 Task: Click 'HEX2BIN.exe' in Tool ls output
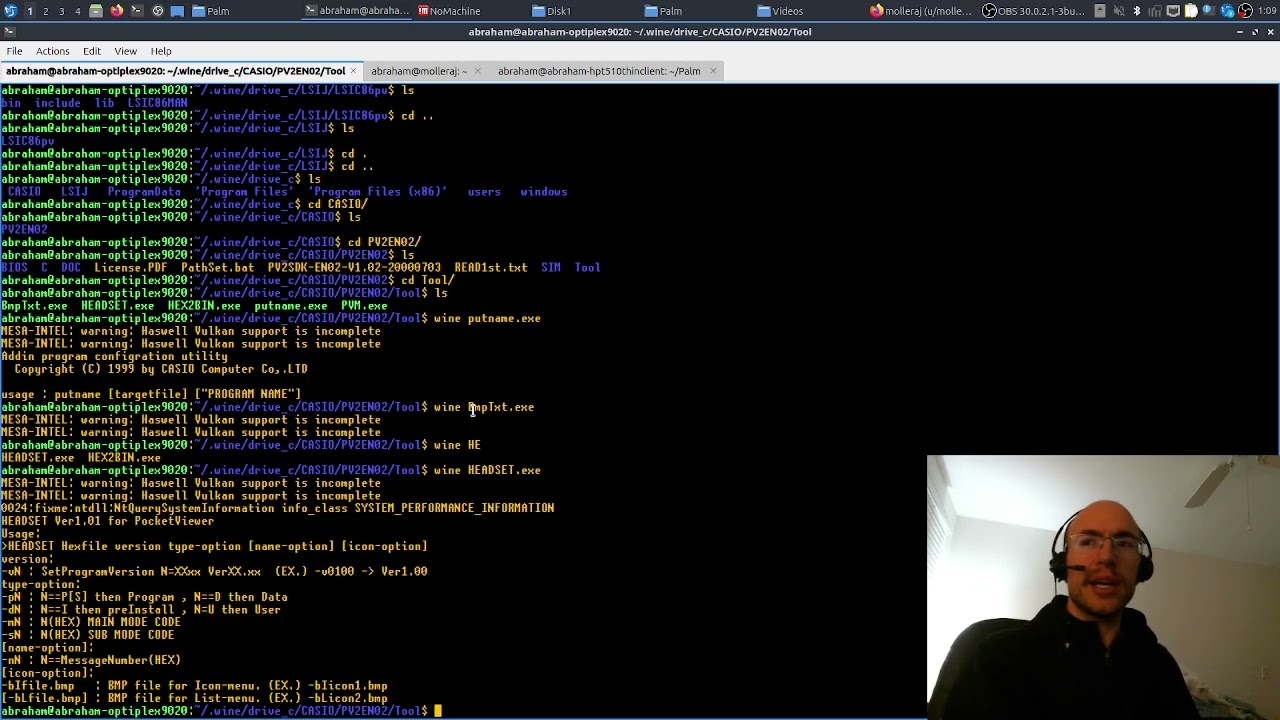point(204,306)
